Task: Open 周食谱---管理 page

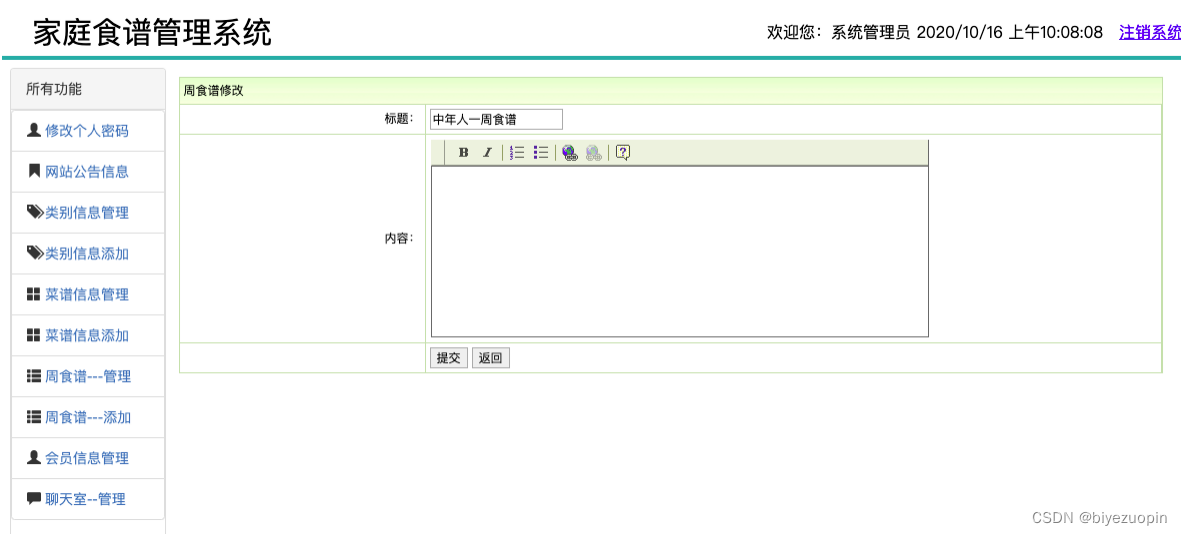Action: tap(88, 376)
